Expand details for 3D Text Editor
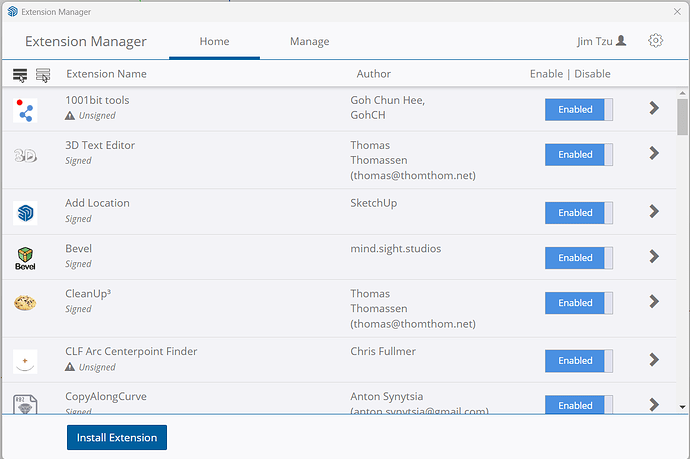 click(x=654, y=154)
